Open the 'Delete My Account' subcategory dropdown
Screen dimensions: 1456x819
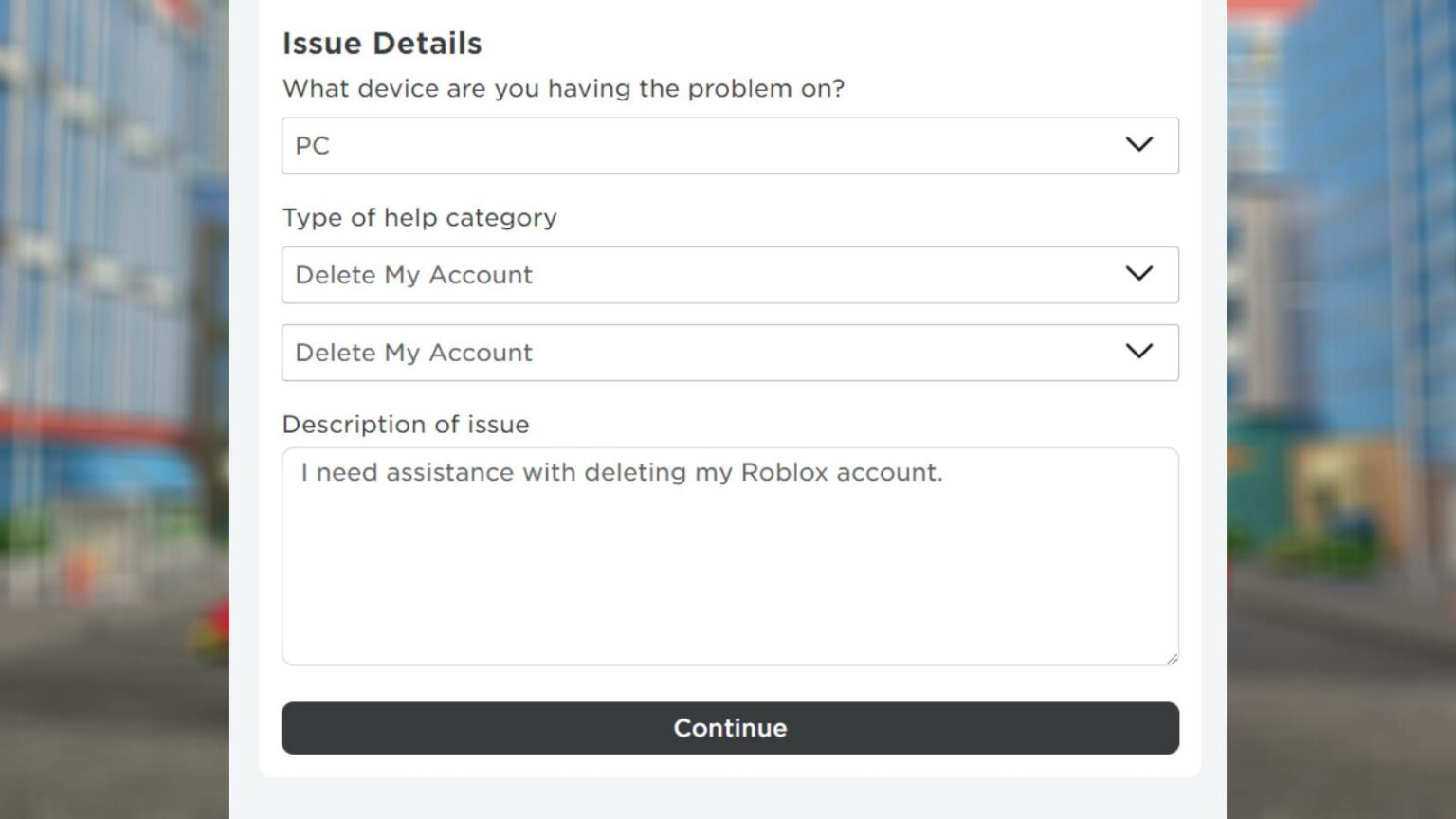click(x=730, y=352)
